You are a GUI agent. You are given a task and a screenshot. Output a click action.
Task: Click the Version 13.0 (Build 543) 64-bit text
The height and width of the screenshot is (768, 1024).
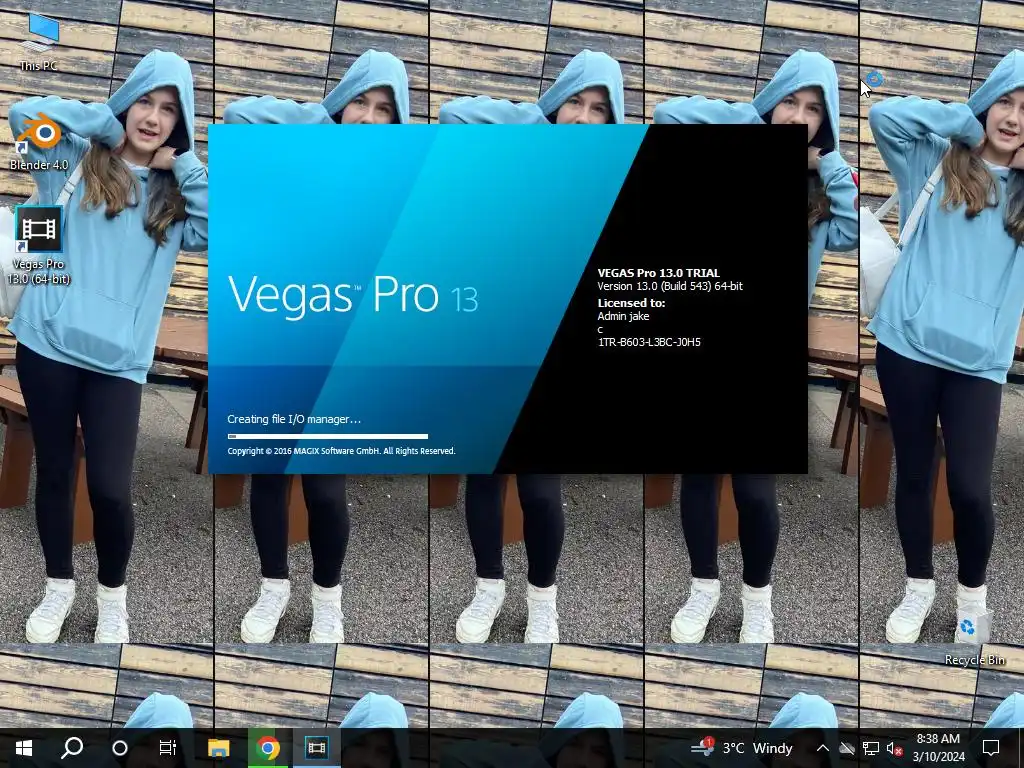pyautogui.click(x=670, y=286)
